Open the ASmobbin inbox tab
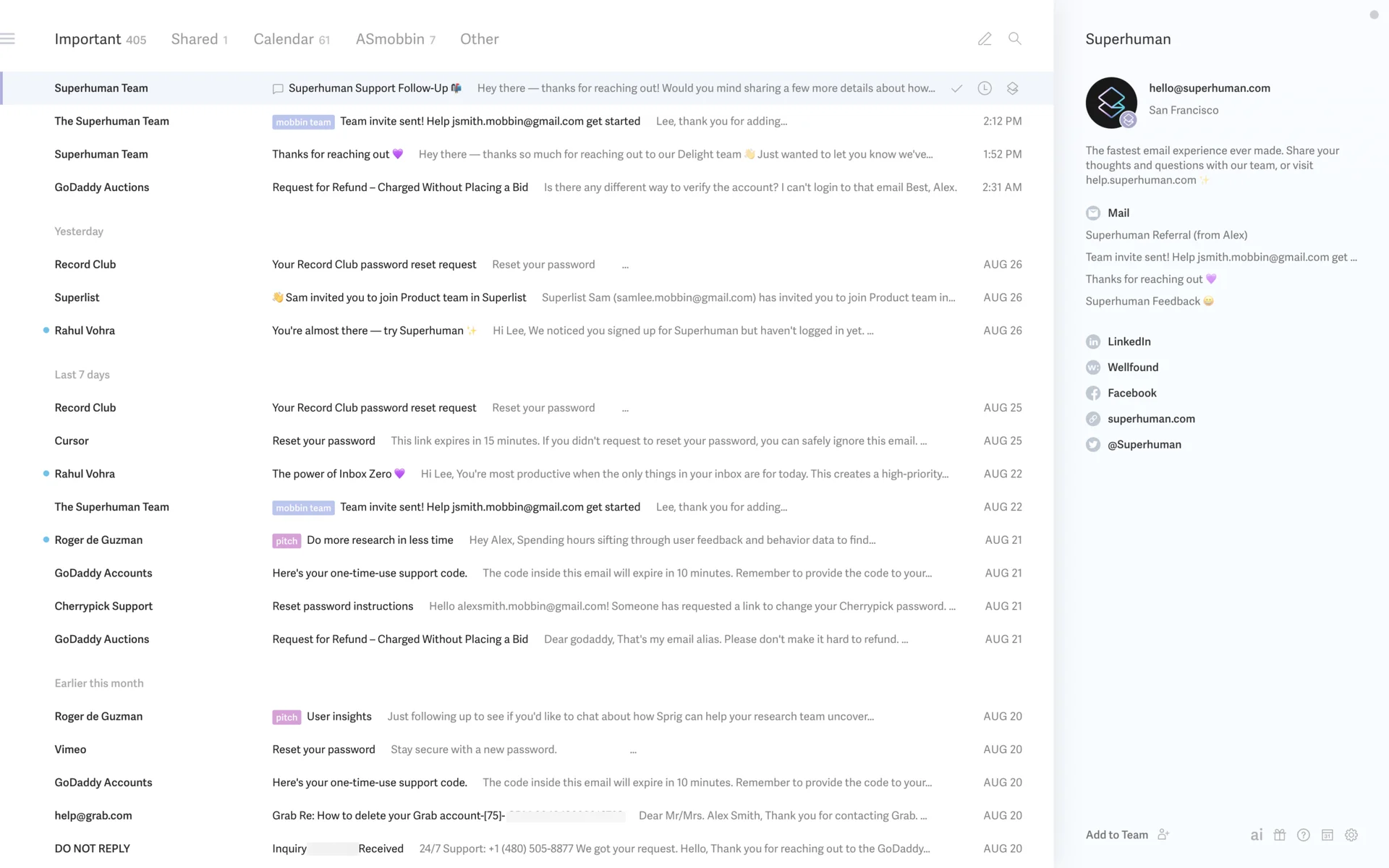 390,39
